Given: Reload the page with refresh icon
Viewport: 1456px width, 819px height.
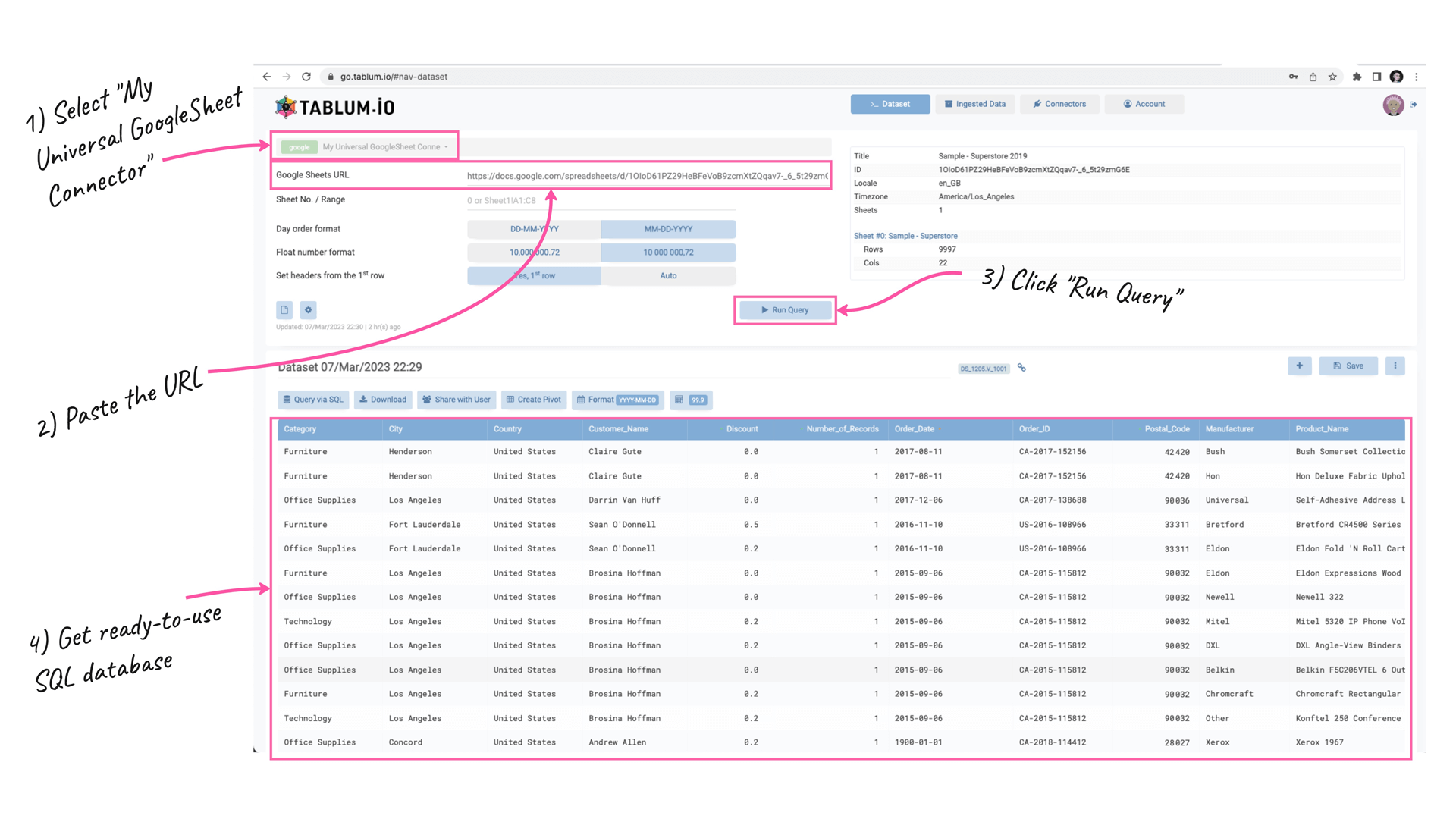Looking at the screenshot, I should [x=306, y=77].
